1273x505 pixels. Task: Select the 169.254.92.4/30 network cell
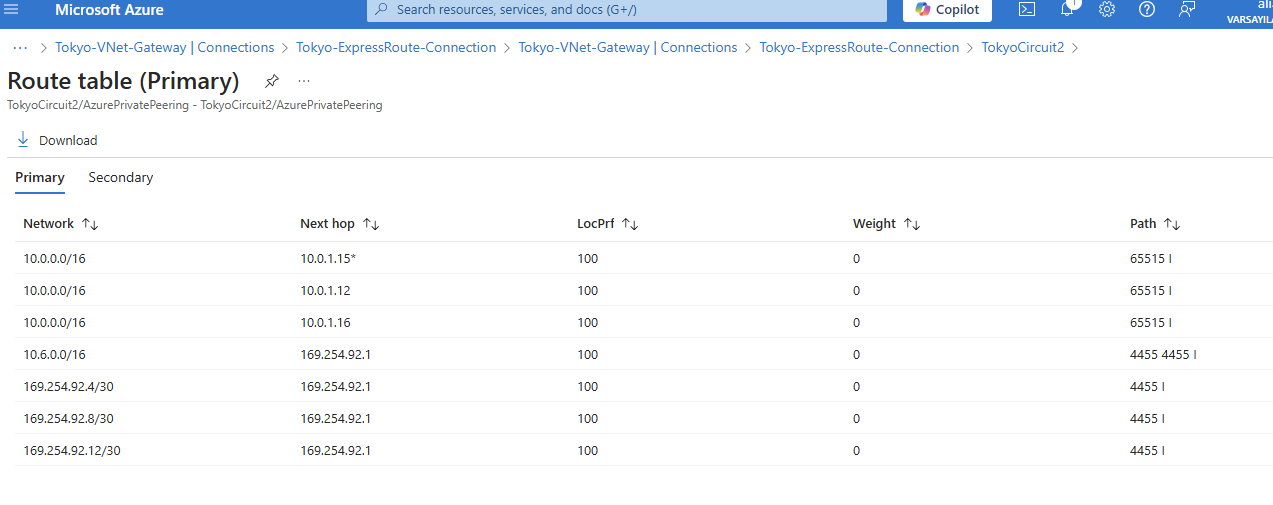pyautogui.click(x=68, y=387)
